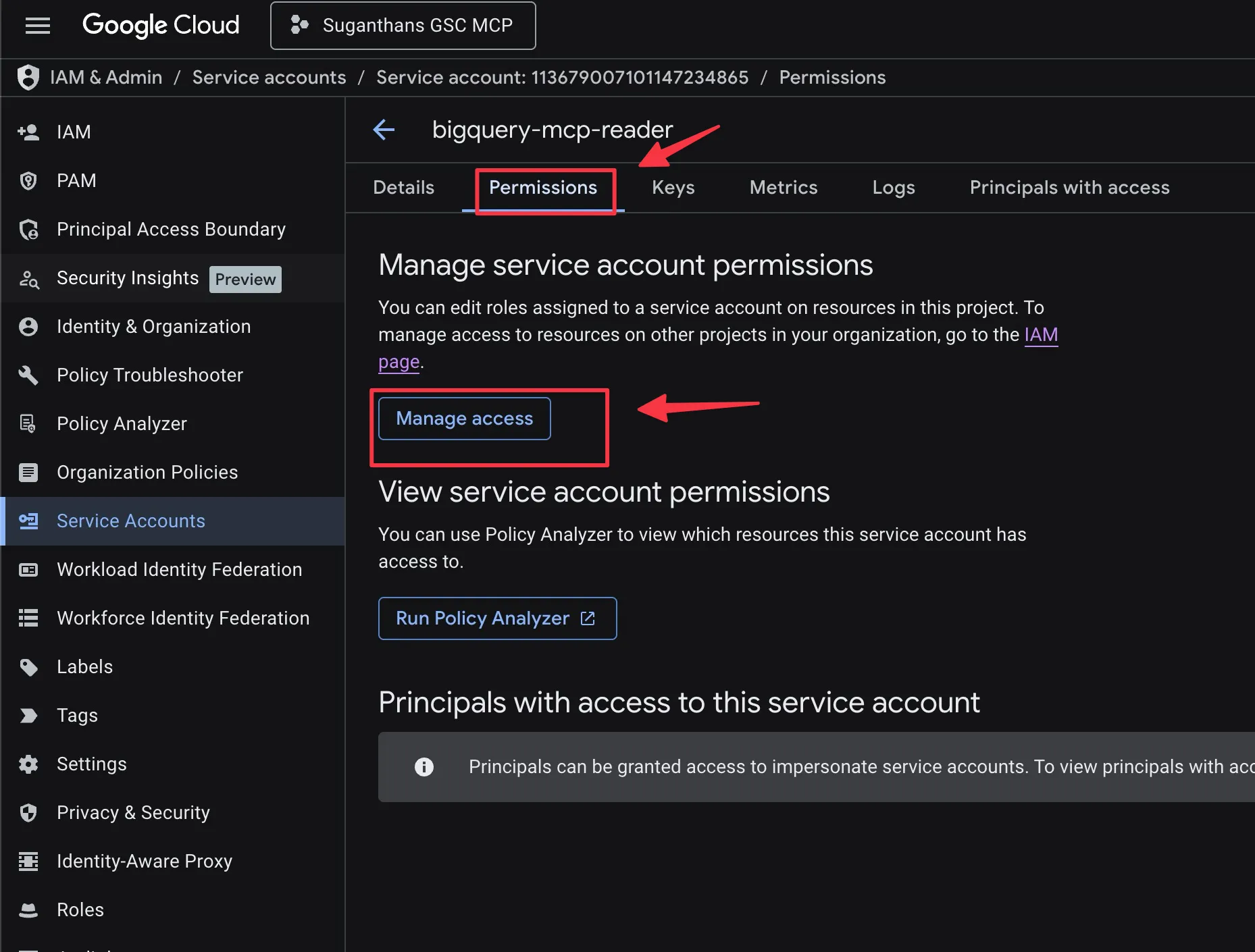The height and width of the screenshot is (952, 1255).
Task: Click the IAM icon in sidebar
Action: pyautogui.click(x=28, y=132)
